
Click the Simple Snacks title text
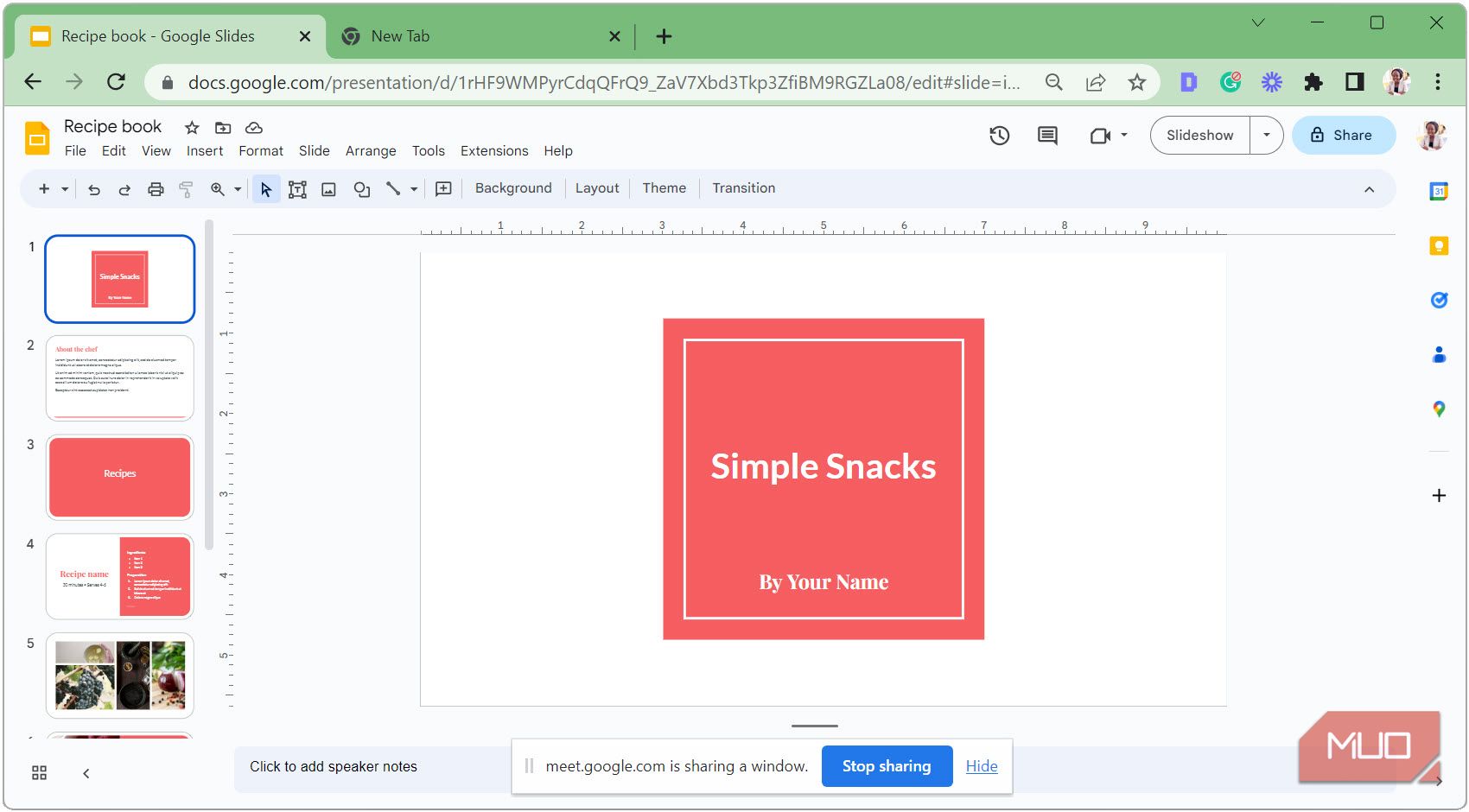(824, 467)
